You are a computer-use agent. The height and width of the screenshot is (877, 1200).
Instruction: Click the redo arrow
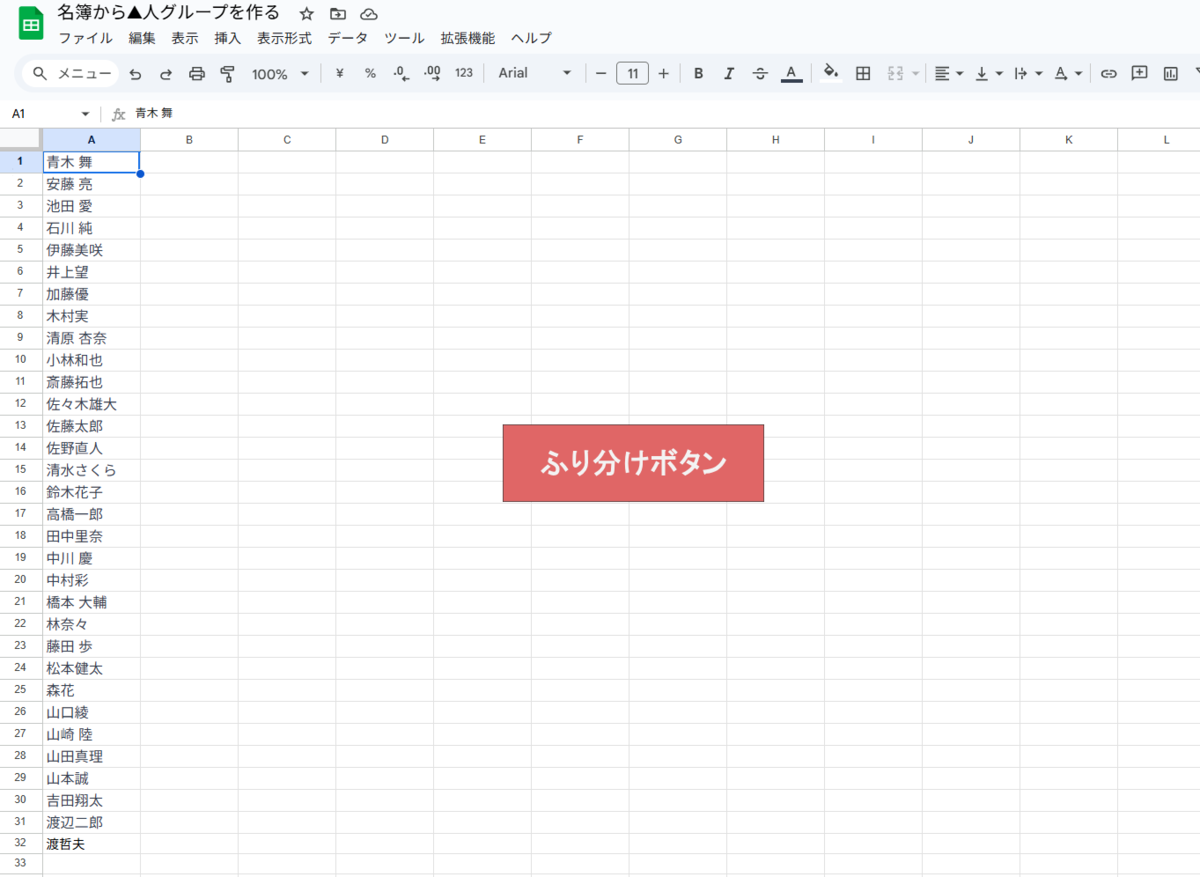(166, 73)
